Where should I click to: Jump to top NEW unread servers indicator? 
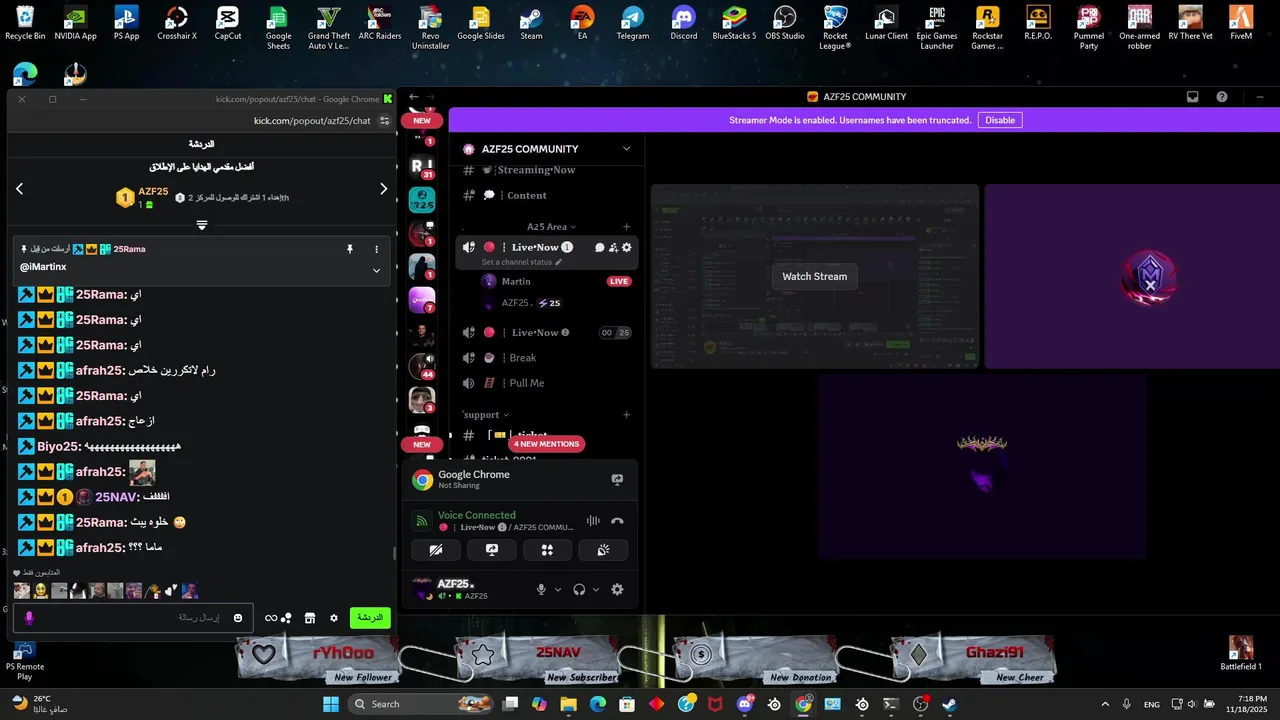[x=422, y=120]
